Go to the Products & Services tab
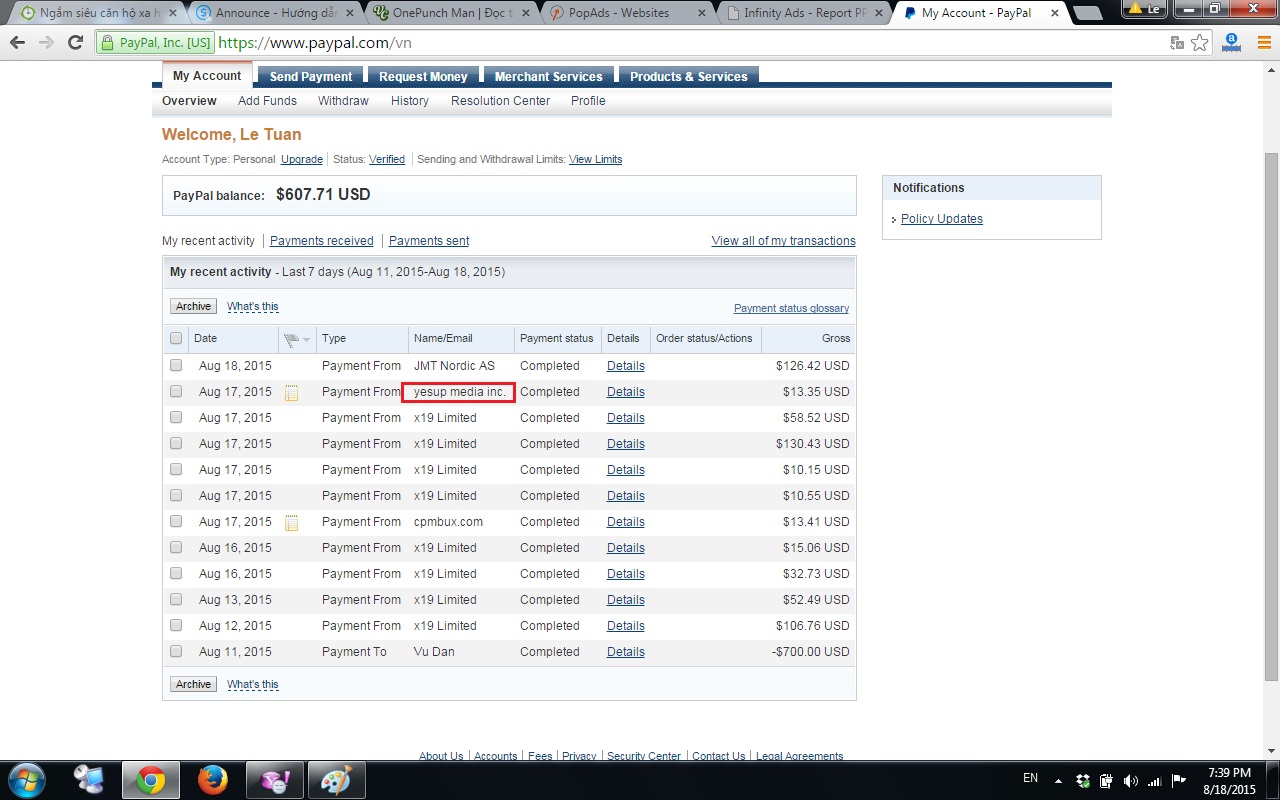 689,77
